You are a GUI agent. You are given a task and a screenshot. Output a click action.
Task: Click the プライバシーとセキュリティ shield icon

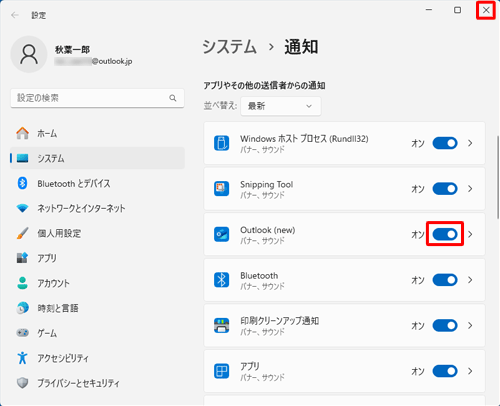pyautogui.click(x=22, y=383)
